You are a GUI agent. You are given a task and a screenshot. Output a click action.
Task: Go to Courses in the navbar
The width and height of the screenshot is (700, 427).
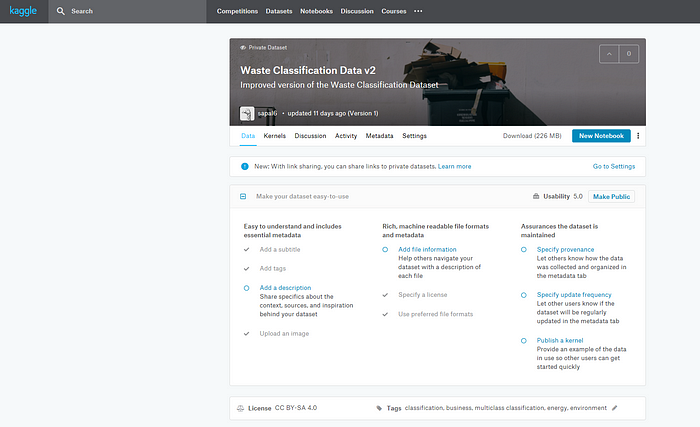(394, 11)
